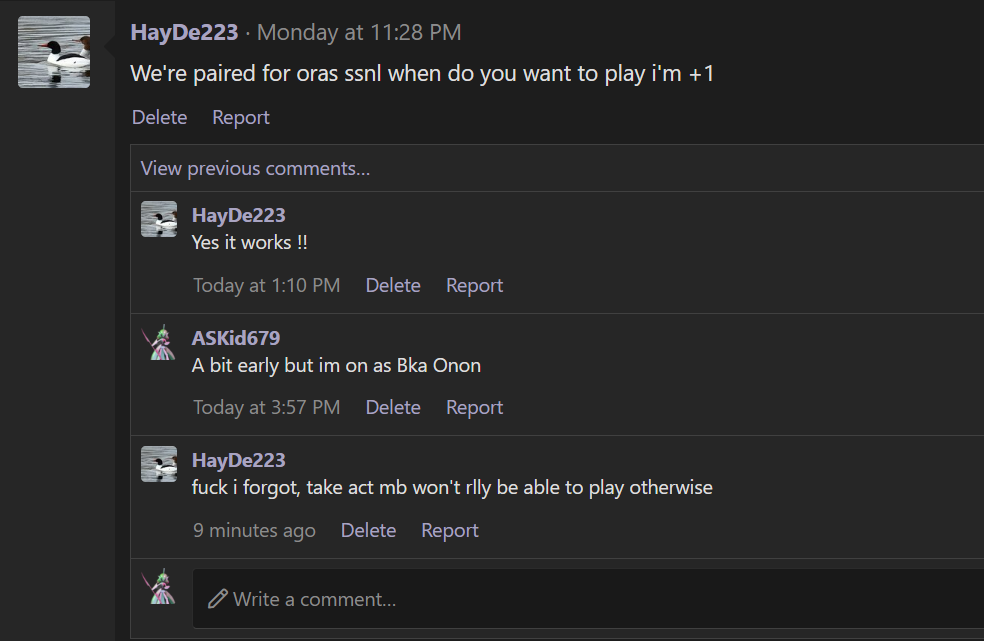This screenshot has width=984, height=641.
Task: Click the pencil icon in comment box
Action: [218, 599]
